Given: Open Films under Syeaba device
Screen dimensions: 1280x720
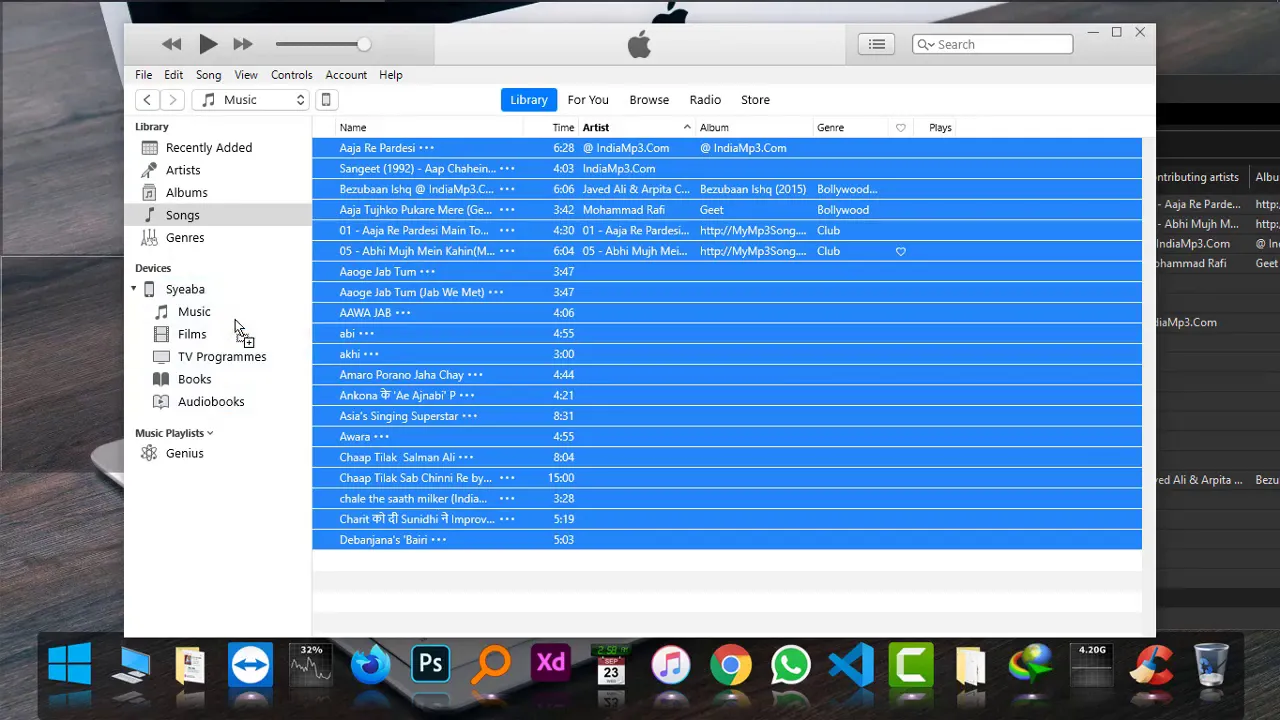Looking at the screenshot, I should [192, 334].
